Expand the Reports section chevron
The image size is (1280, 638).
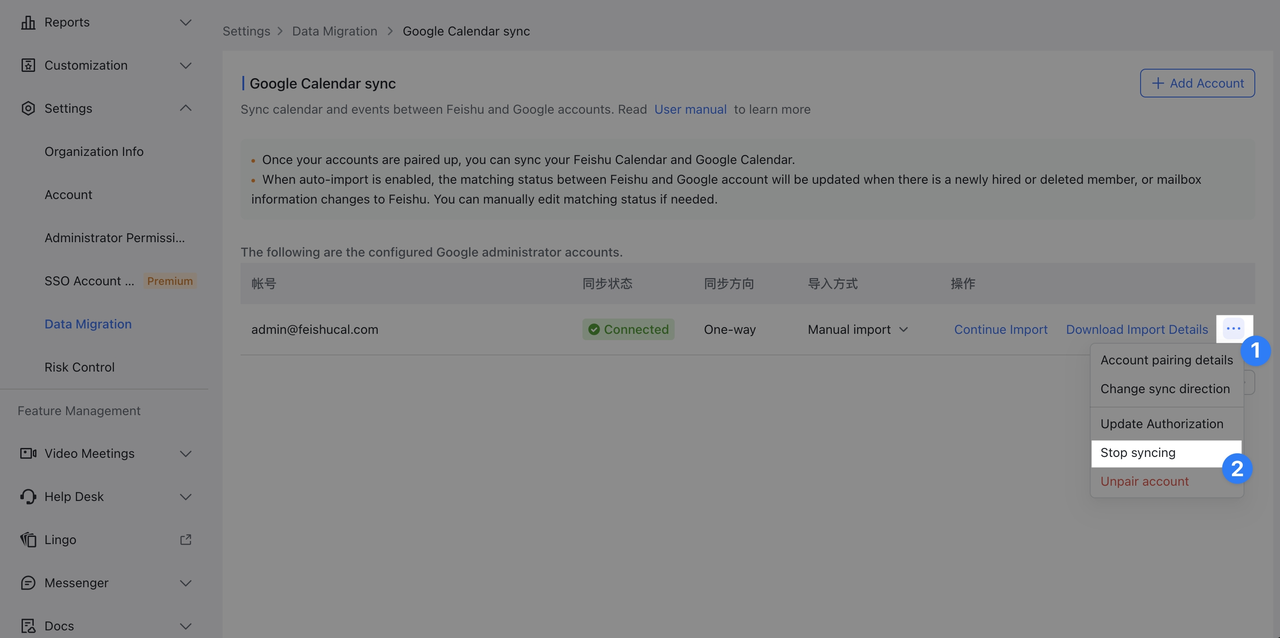point(185,22)
